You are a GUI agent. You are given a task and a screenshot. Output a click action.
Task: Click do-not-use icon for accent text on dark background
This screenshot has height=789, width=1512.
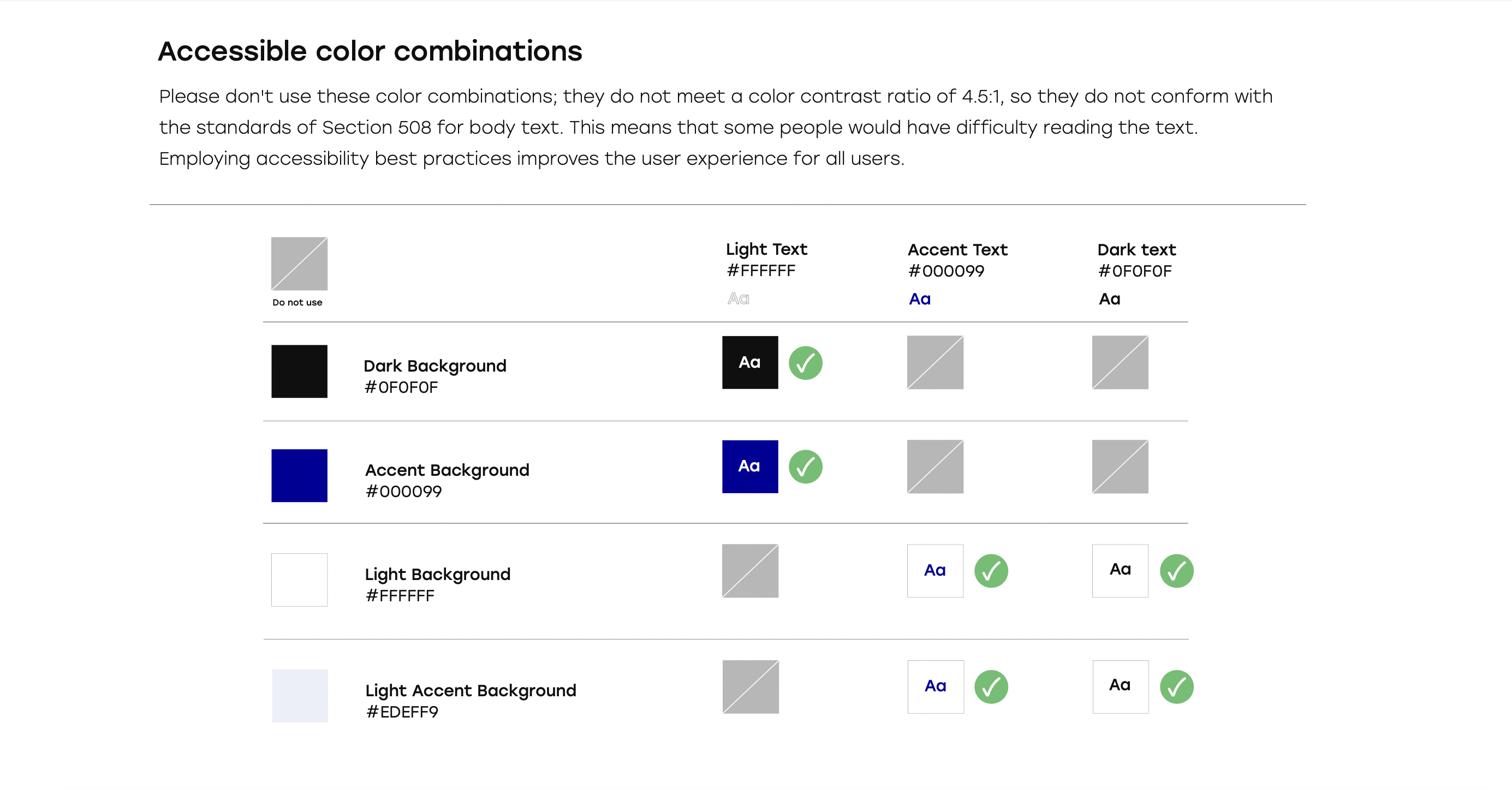coord(935,362)
